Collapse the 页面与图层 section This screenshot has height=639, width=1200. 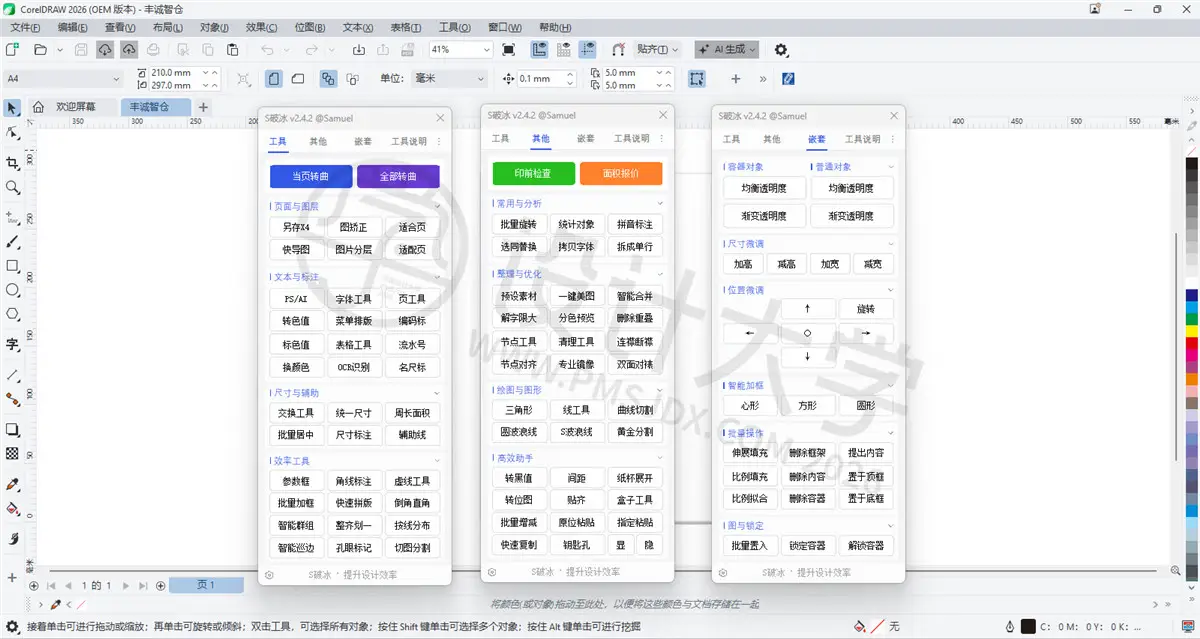[437, 207]
